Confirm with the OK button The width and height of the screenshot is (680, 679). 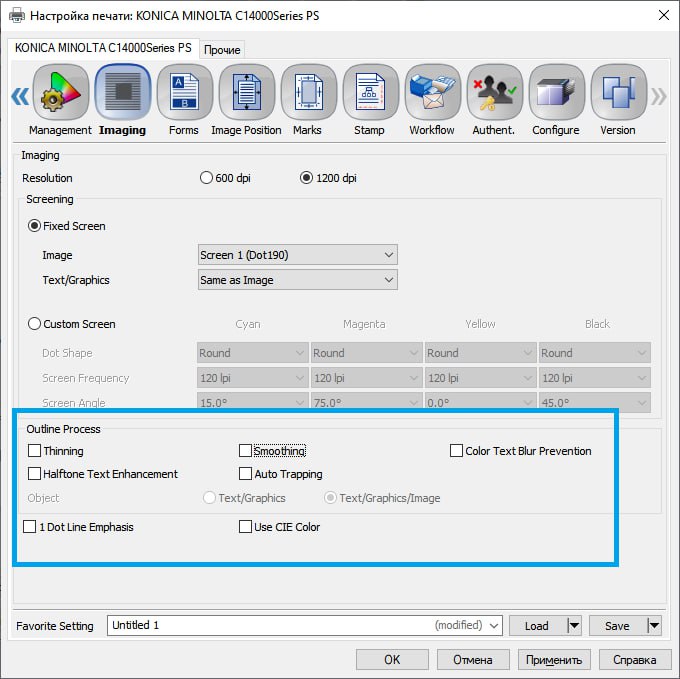tap(392, 659)
